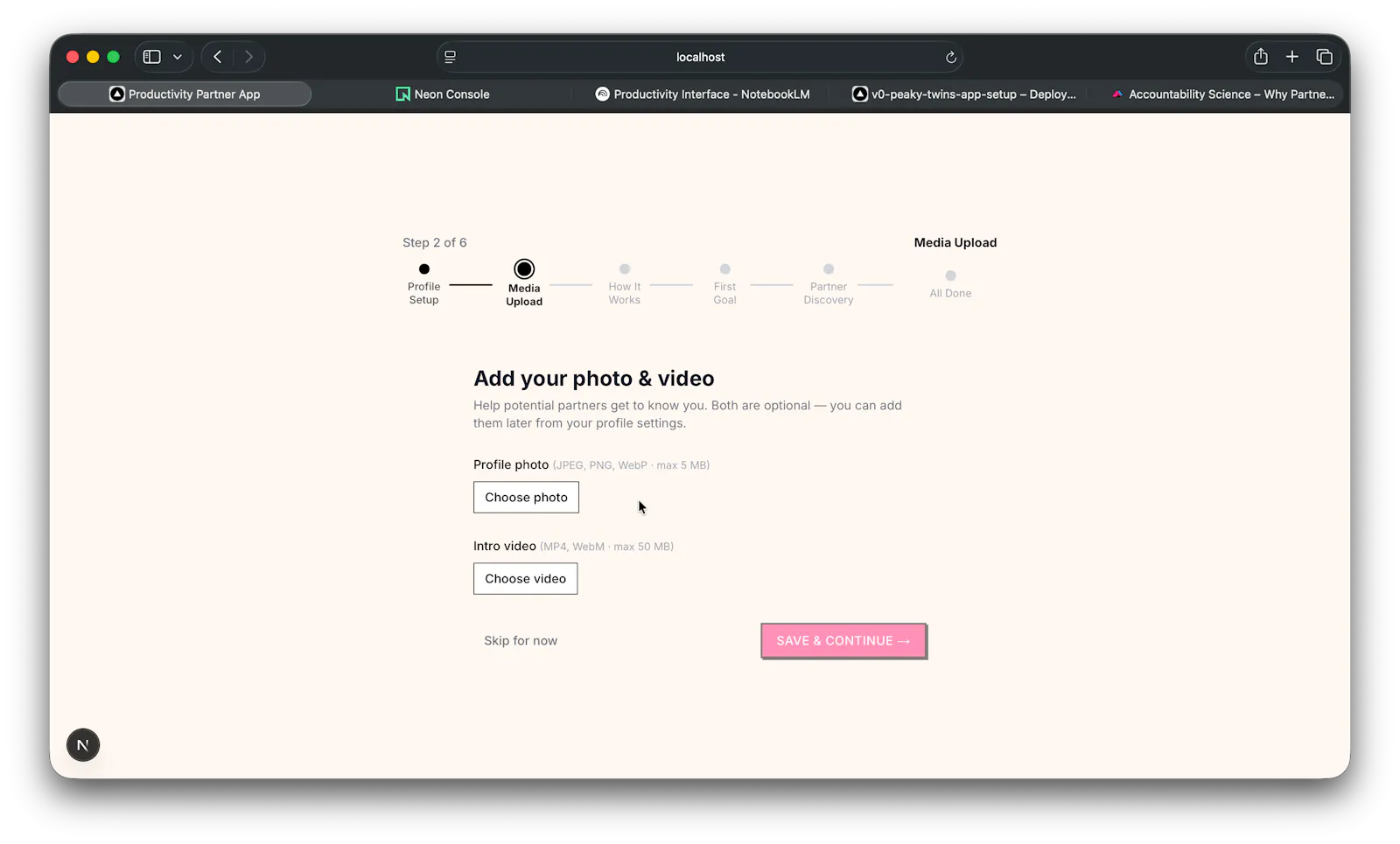1400x844 pixels.
Task: Click the First Goal step dot
Action: (x=725, y=269)
